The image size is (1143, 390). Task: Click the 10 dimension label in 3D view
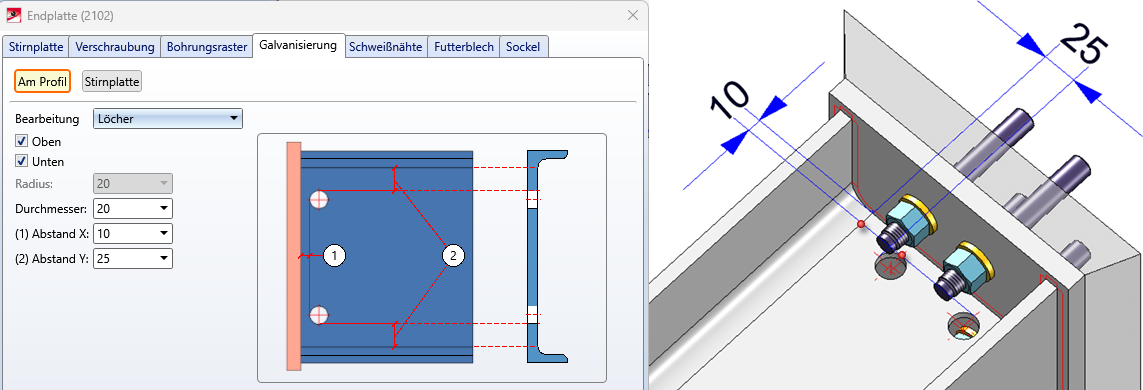pyautogui.click(x=730, y=98)
